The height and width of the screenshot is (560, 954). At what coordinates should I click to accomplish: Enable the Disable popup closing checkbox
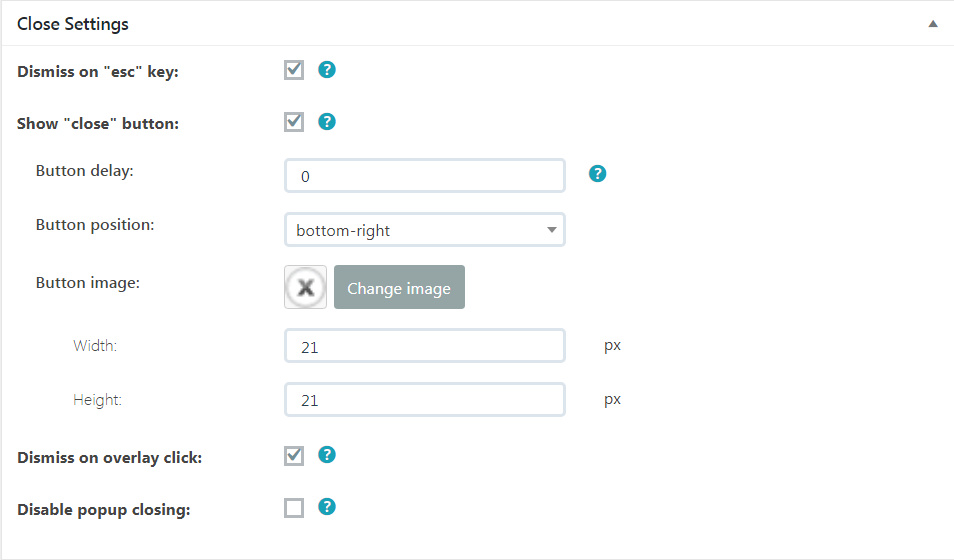tap(294, 508)
